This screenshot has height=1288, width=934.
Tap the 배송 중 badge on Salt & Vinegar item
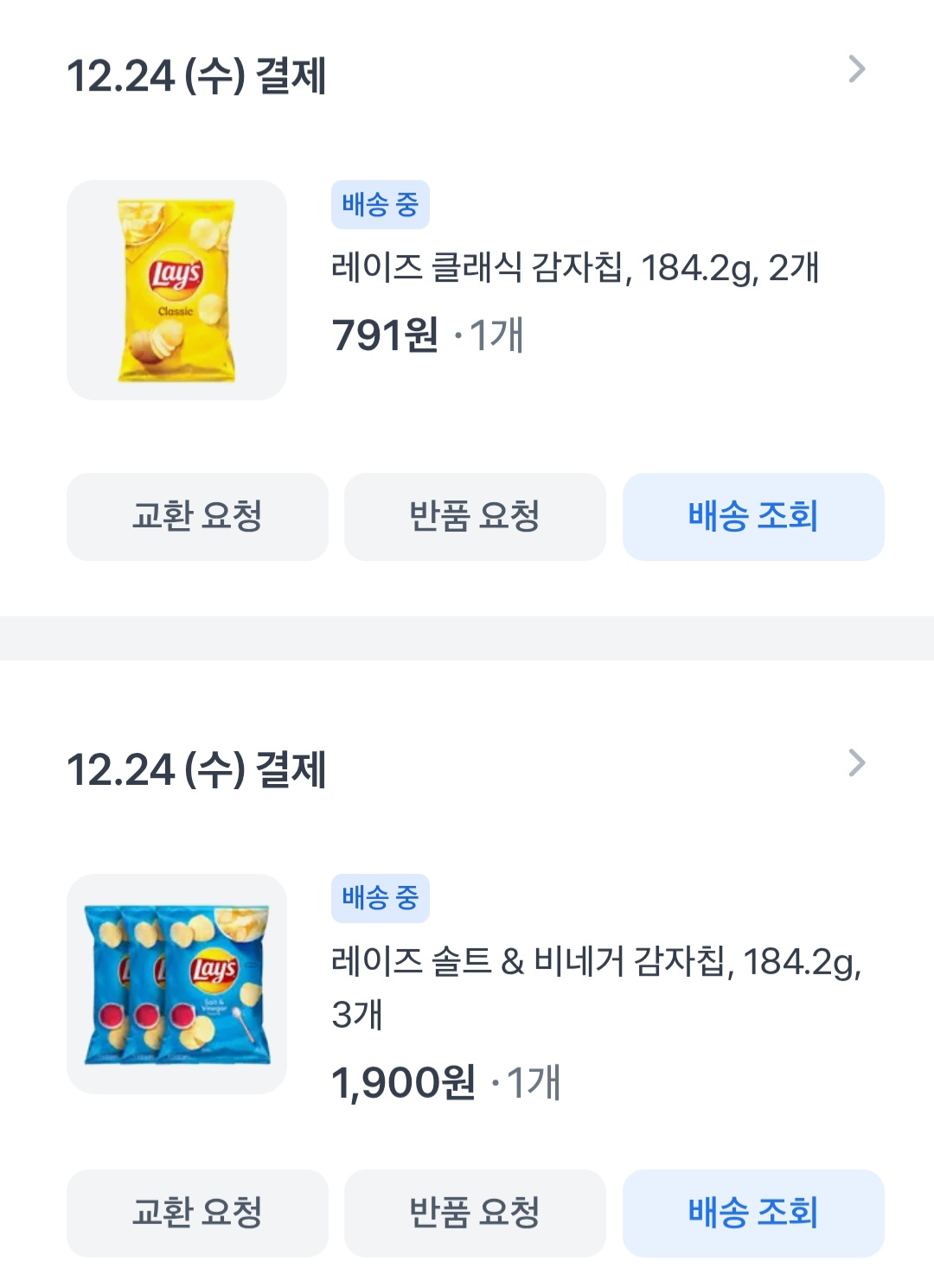tap(380, 898)
